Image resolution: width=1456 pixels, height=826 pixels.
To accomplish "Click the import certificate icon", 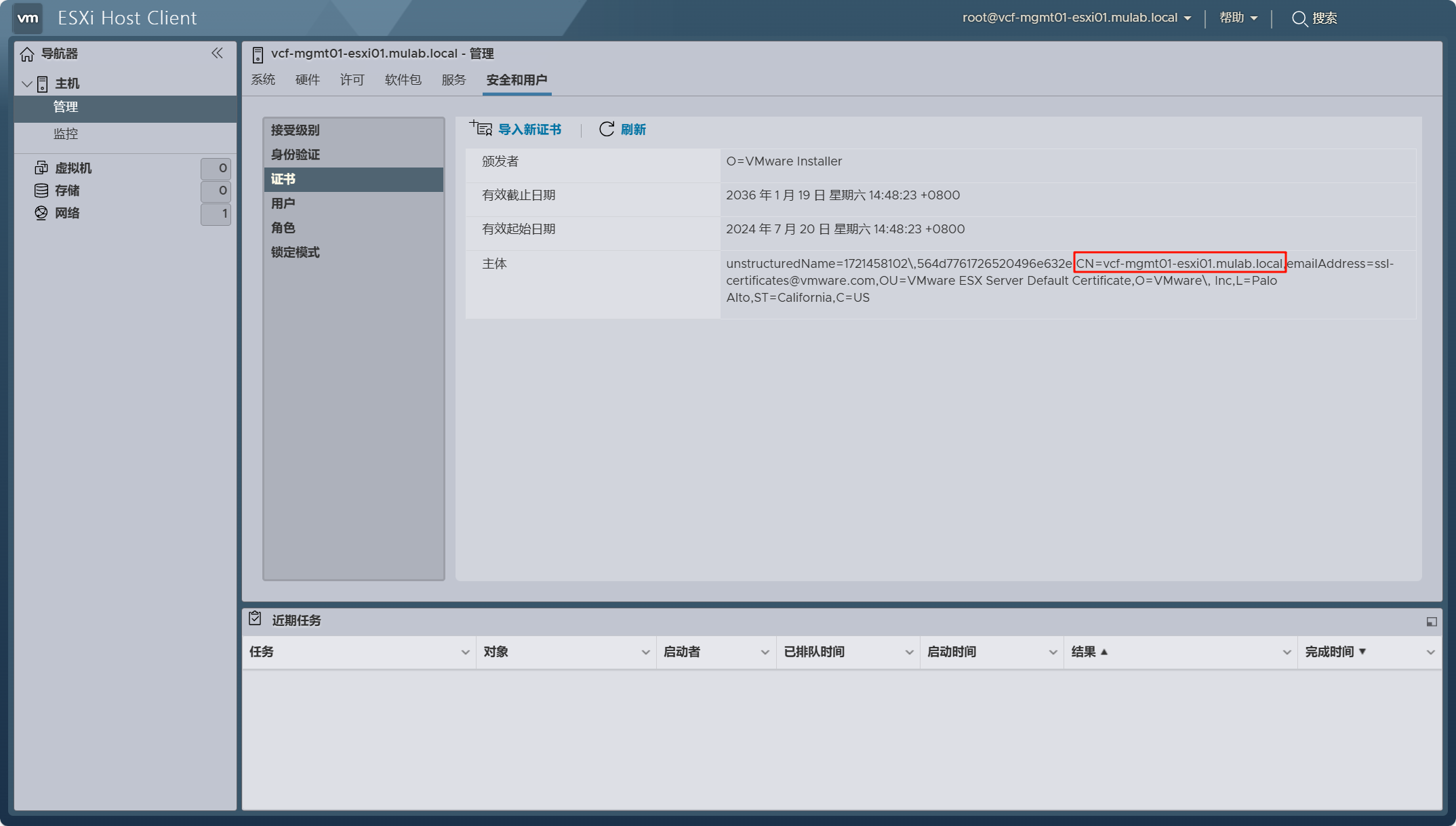I will point(481,128).
